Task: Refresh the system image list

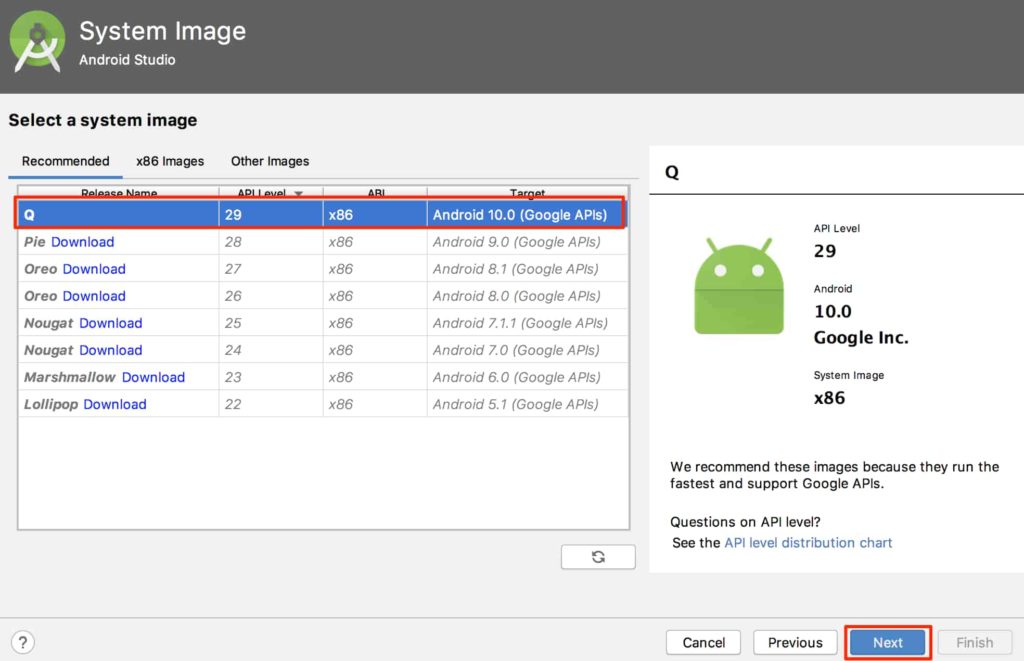Action: [598, 556]
